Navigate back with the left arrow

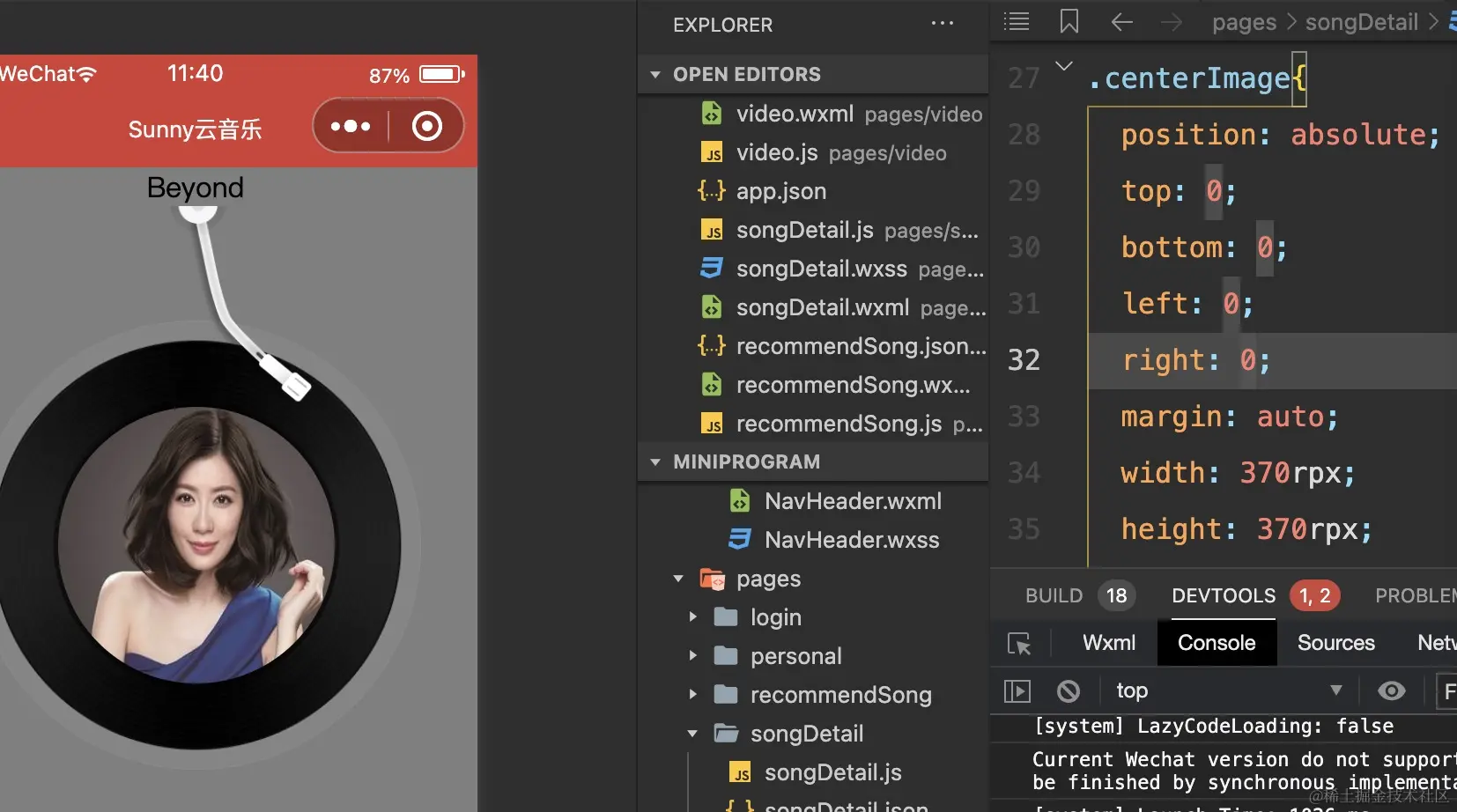(x=1121, y=22)
